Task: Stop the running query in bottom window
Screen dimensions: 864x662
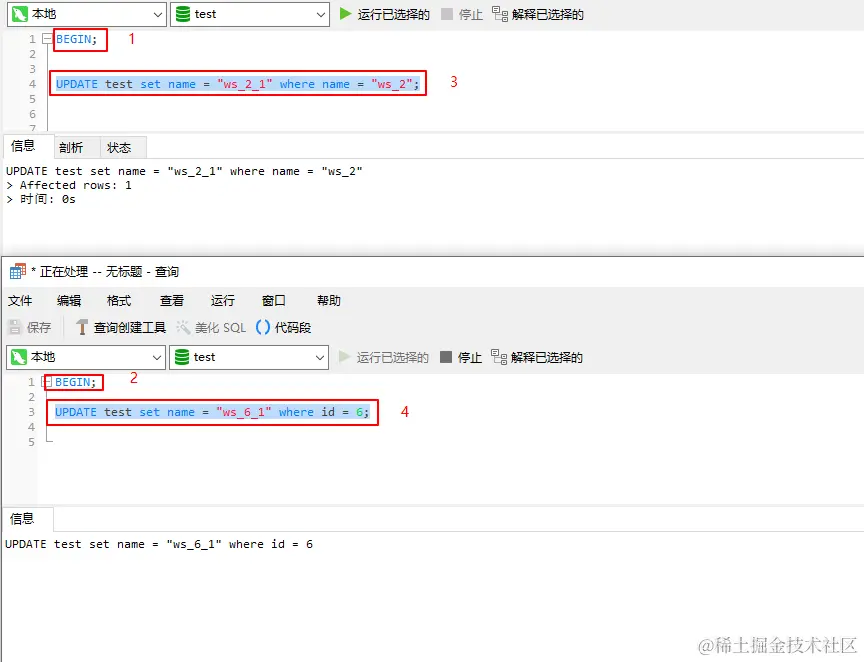Action: click(x=461, y=357)
